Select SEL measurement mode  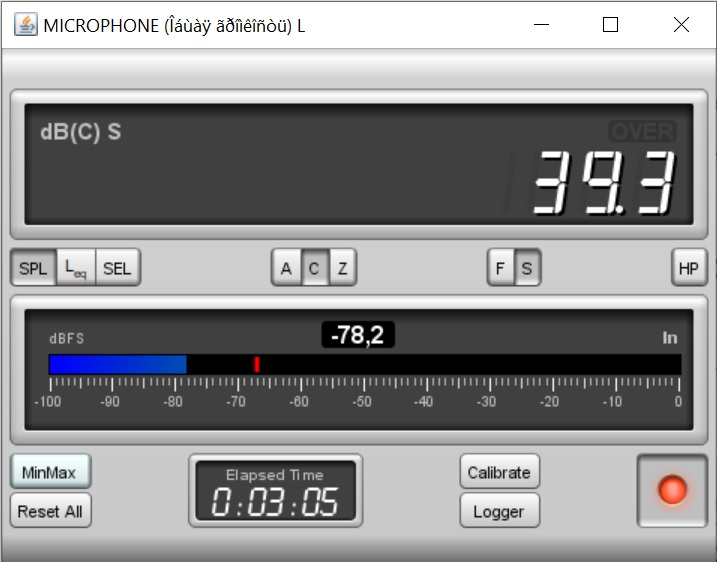pos(117,268)
